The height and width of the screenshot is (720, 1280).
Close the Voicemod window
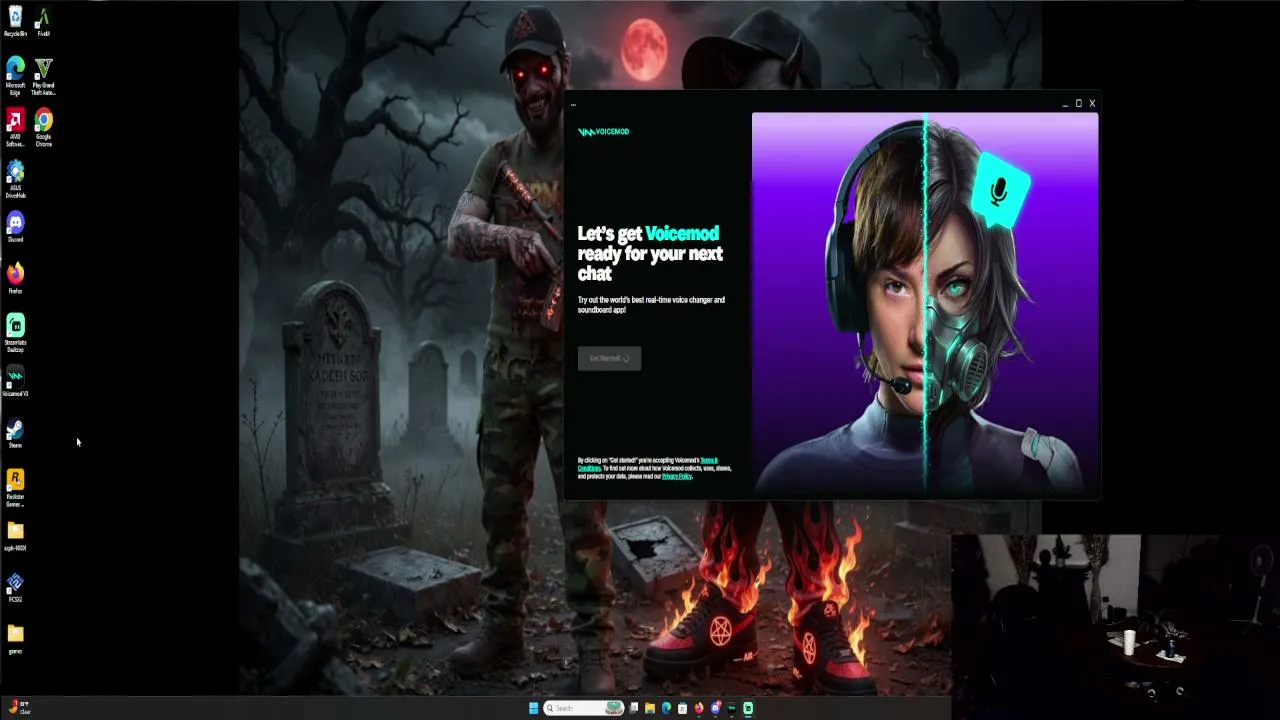pyautogui.click(x=1092, y=103)
